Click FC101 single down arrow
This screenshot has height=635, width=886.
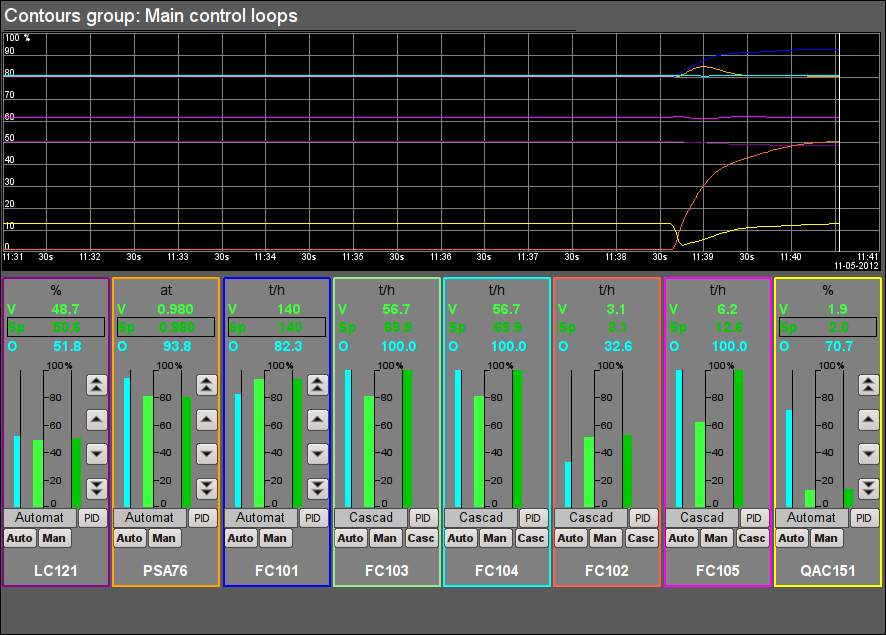point(318,454)
